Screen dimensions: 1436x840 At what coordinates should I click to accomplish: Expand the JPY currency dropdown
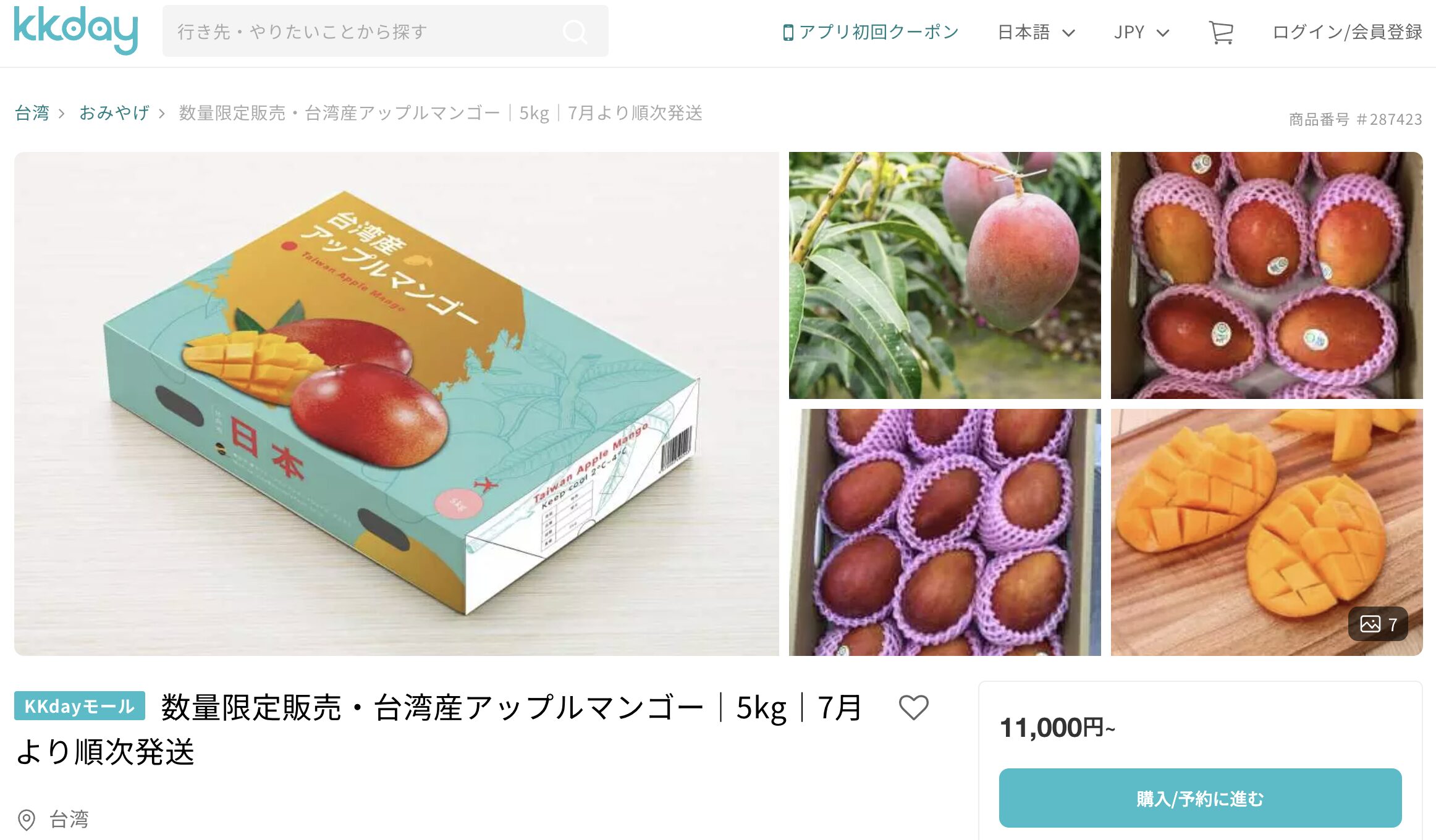(1141, 32)
